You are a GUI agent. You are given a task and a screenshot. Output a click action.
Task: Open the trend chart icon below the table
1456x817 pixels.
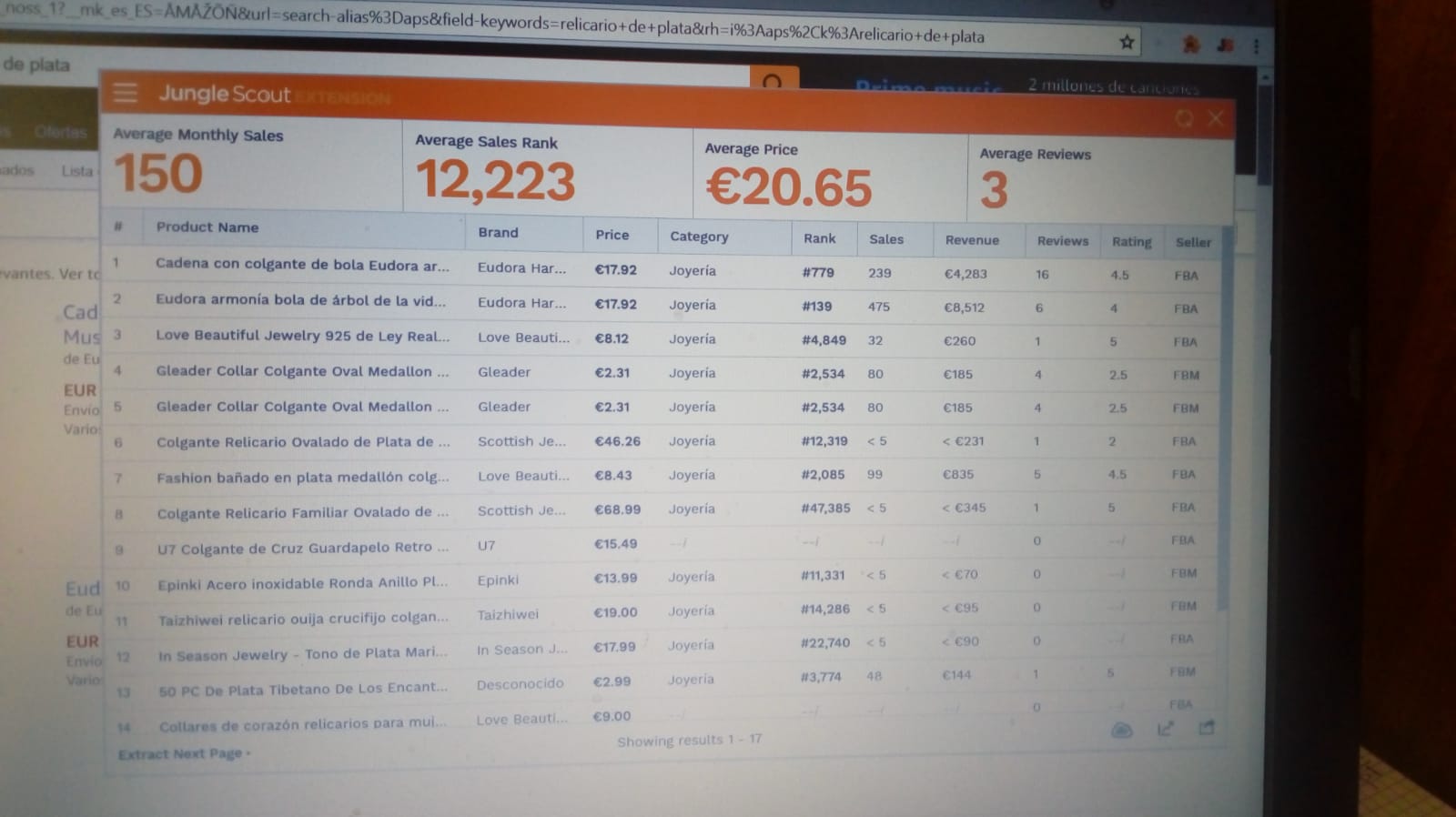coord(1165,729)
